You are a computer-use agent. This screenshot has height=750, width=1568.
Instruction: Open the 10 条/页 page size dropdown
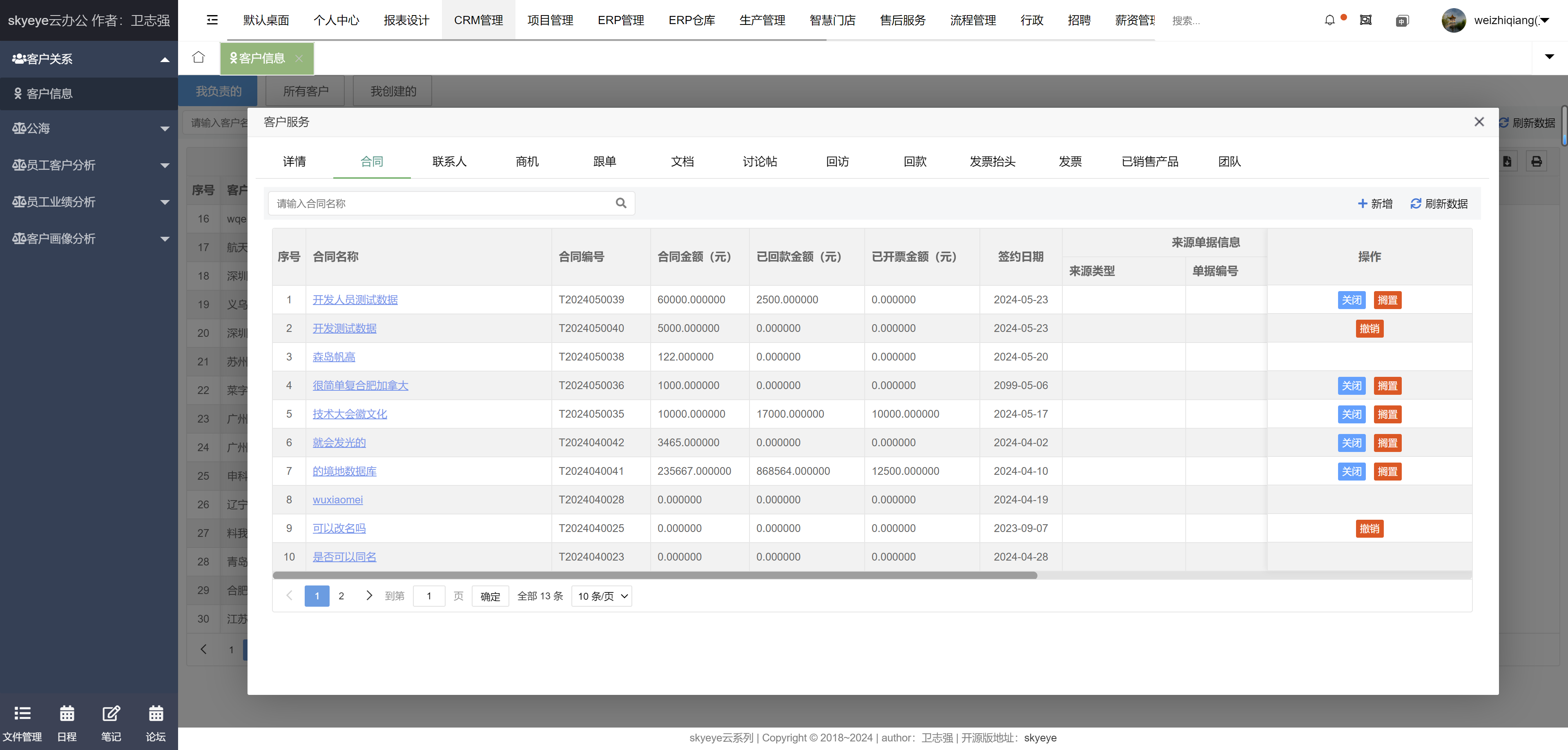coord(601,596)
